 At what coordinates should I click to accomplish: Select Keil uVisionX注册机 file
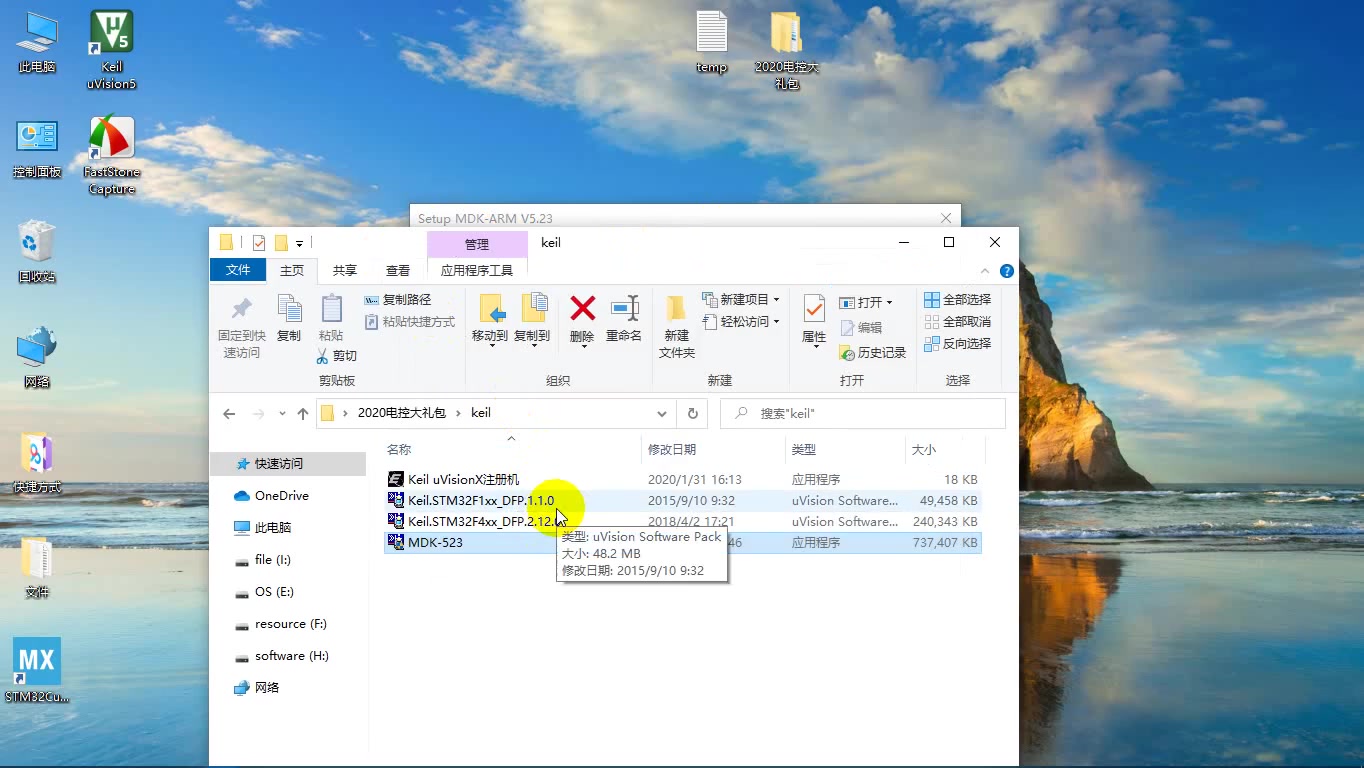[683, 480]
